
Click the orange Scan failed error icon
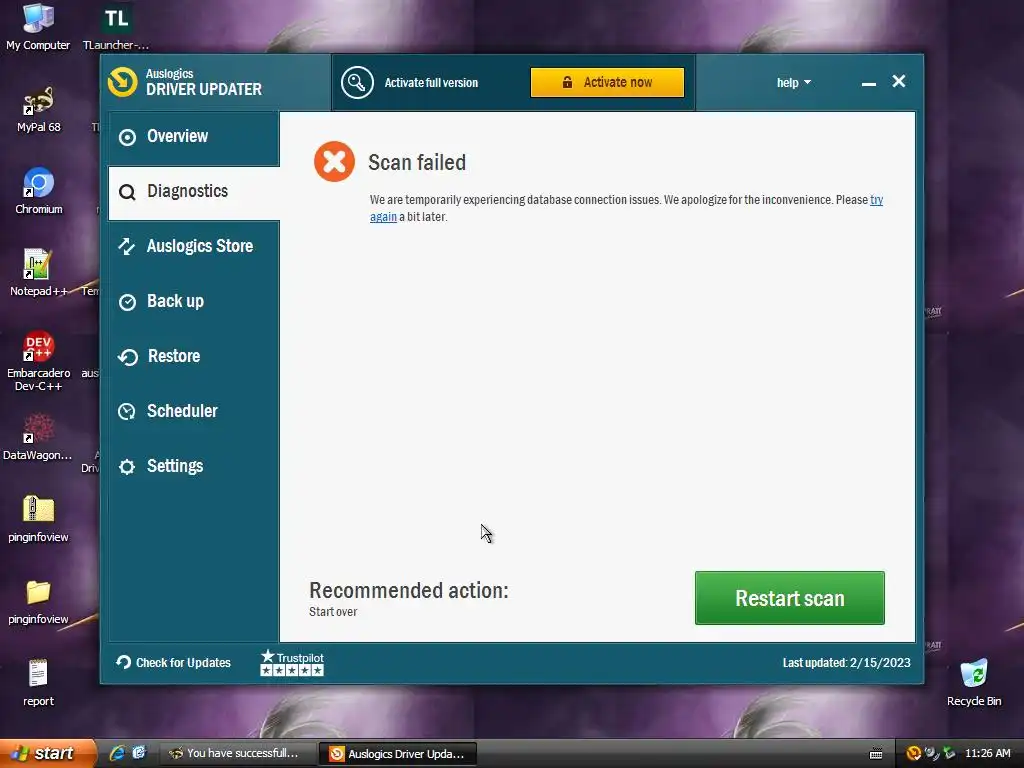[334, 161]
